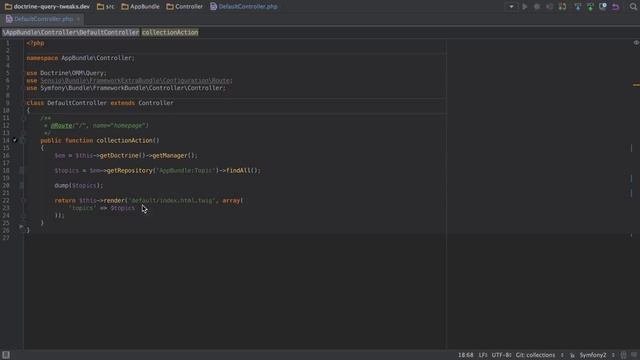Click the yellow warning stripe marker
The width and height of the screenshot is (640, 360).
pyautogui.click(x=636, y=85)
